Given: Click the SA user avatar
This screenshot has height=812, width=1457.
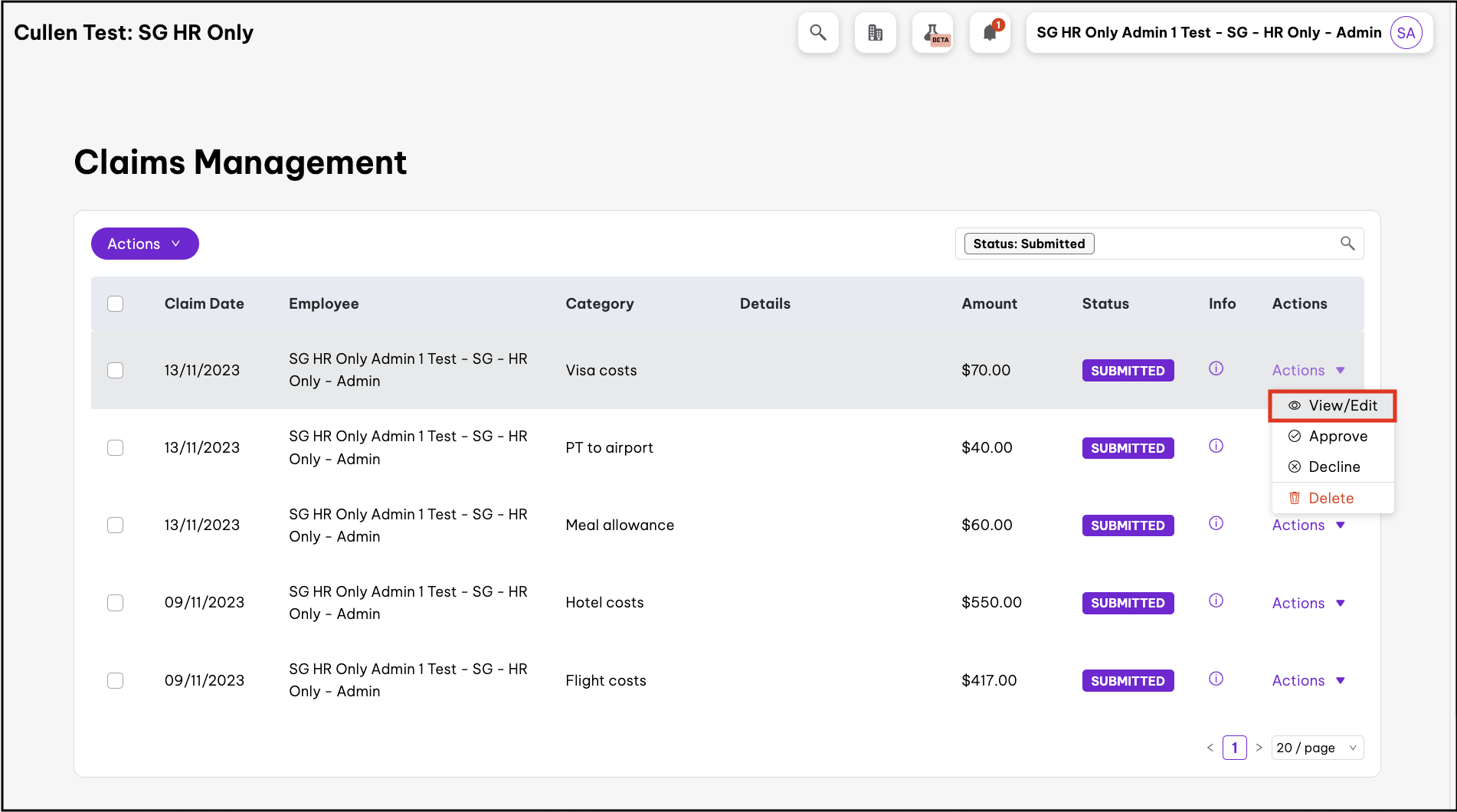Looking at the screenshot, I should click(1406, 33).
